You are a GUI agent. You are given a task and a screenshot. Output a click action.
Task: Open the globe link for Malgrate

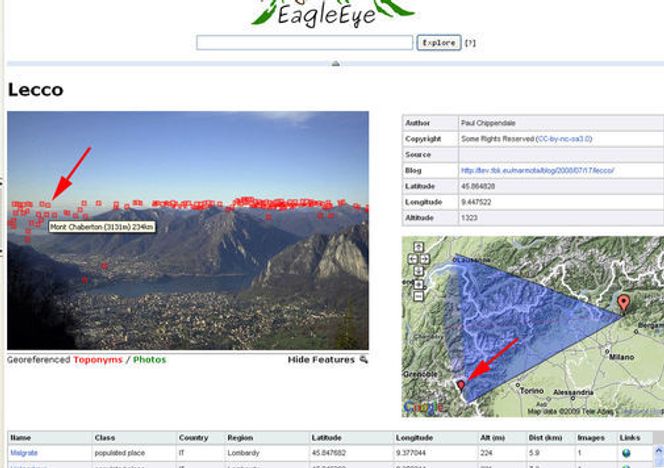tap(626, 454)
